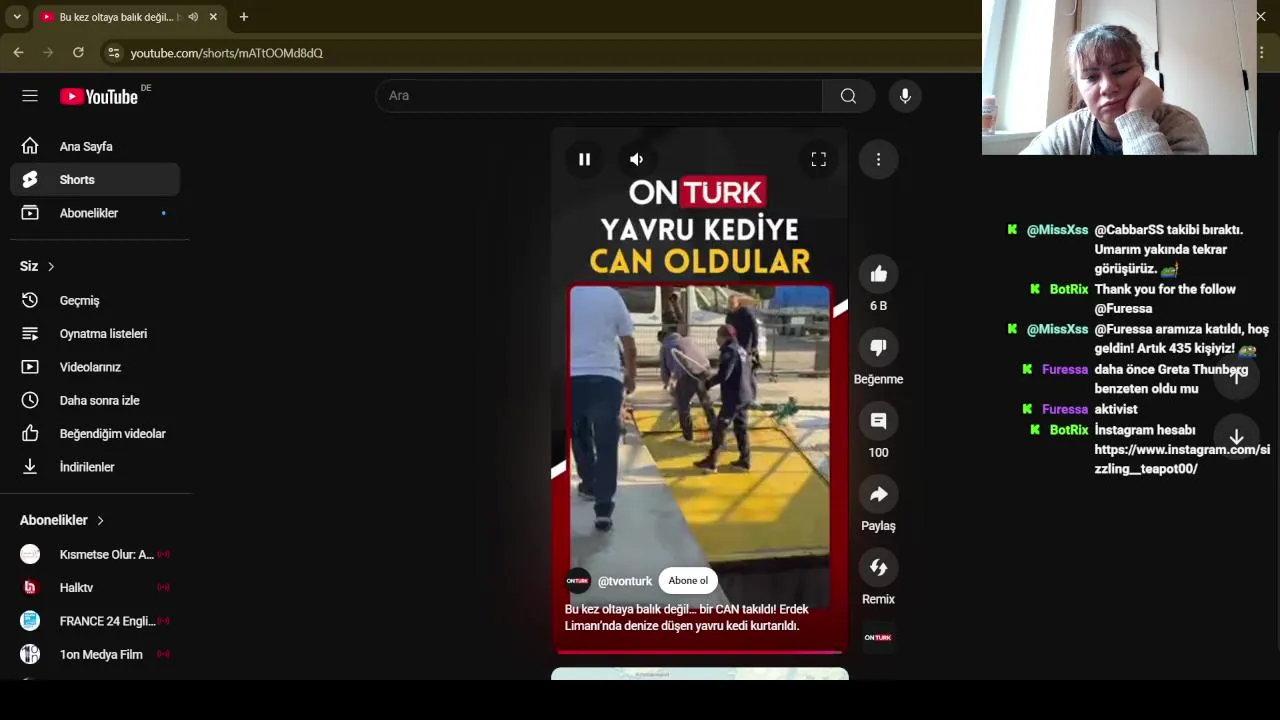
Task: Share the video using Paylaş
Action: click(878, 494)
